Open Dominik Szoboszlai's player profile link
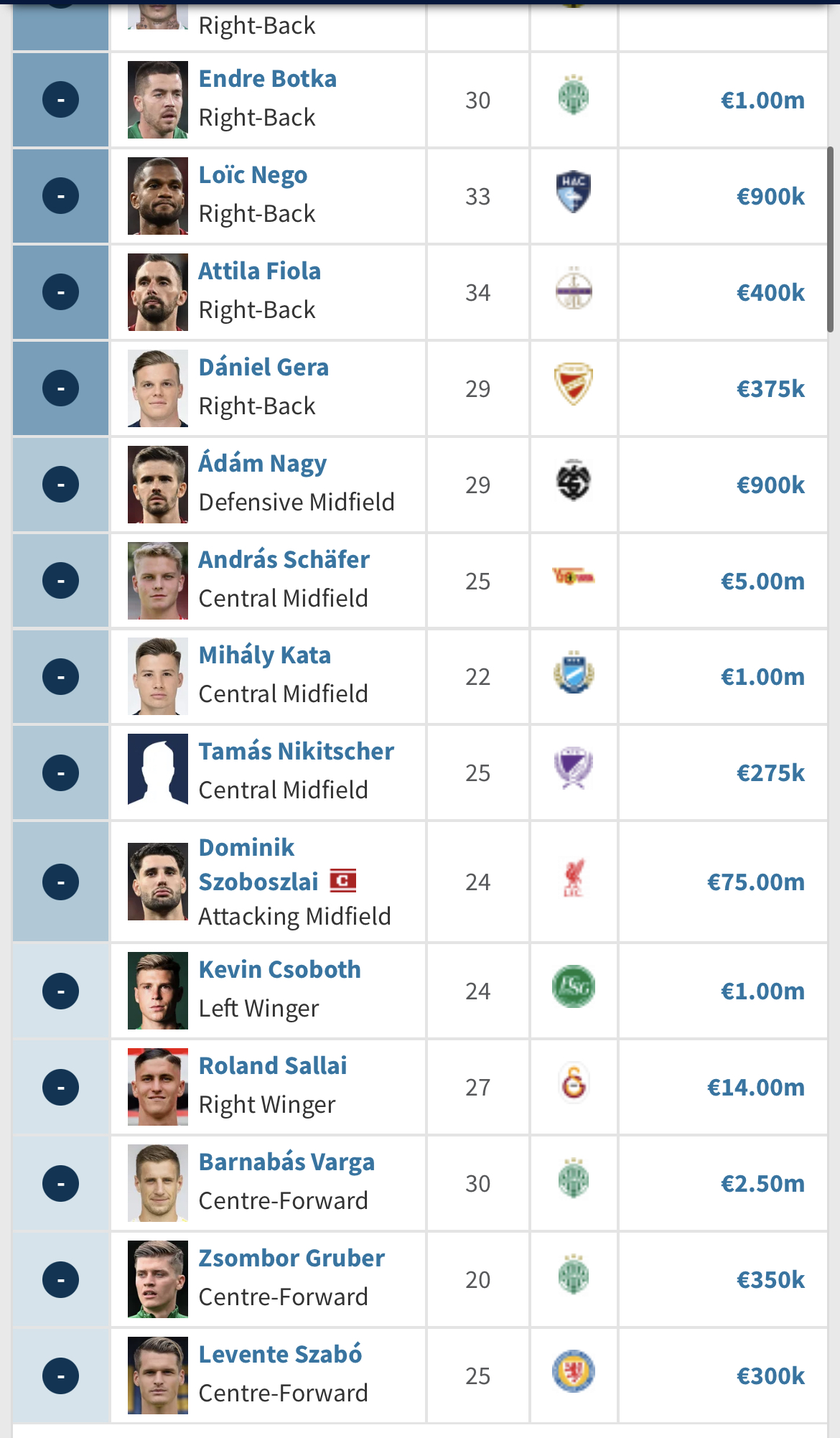Image resolution: width=840 pixels, height=1438 pixels. 258,864
